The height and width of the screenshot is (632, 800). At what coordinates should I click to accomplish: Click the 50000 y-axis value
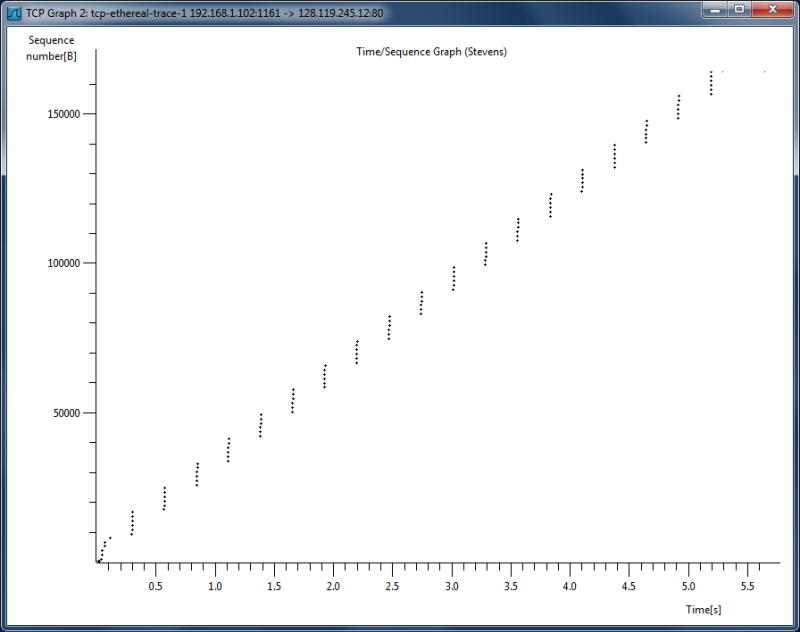pos(66,413)
